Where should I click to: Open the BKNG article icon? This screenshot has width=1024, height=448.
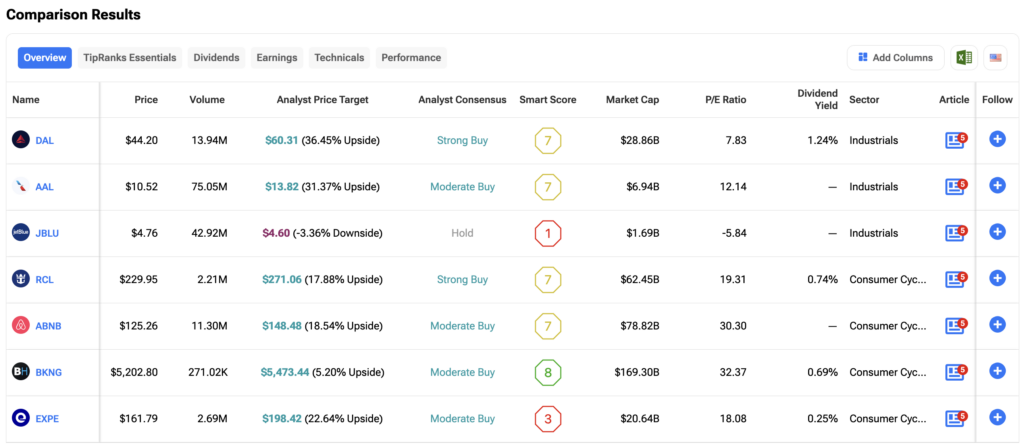pos(955,372)
